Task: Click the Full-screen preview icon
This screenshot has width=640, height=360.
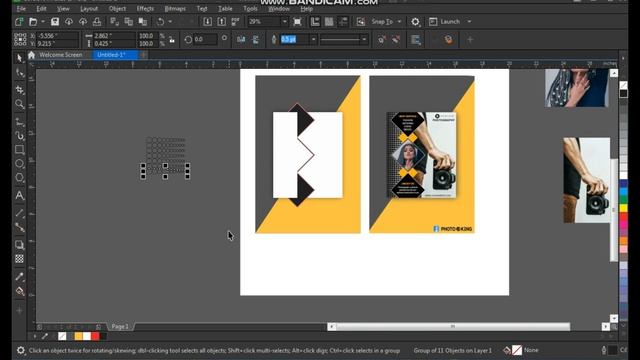Action: point(298,22)
